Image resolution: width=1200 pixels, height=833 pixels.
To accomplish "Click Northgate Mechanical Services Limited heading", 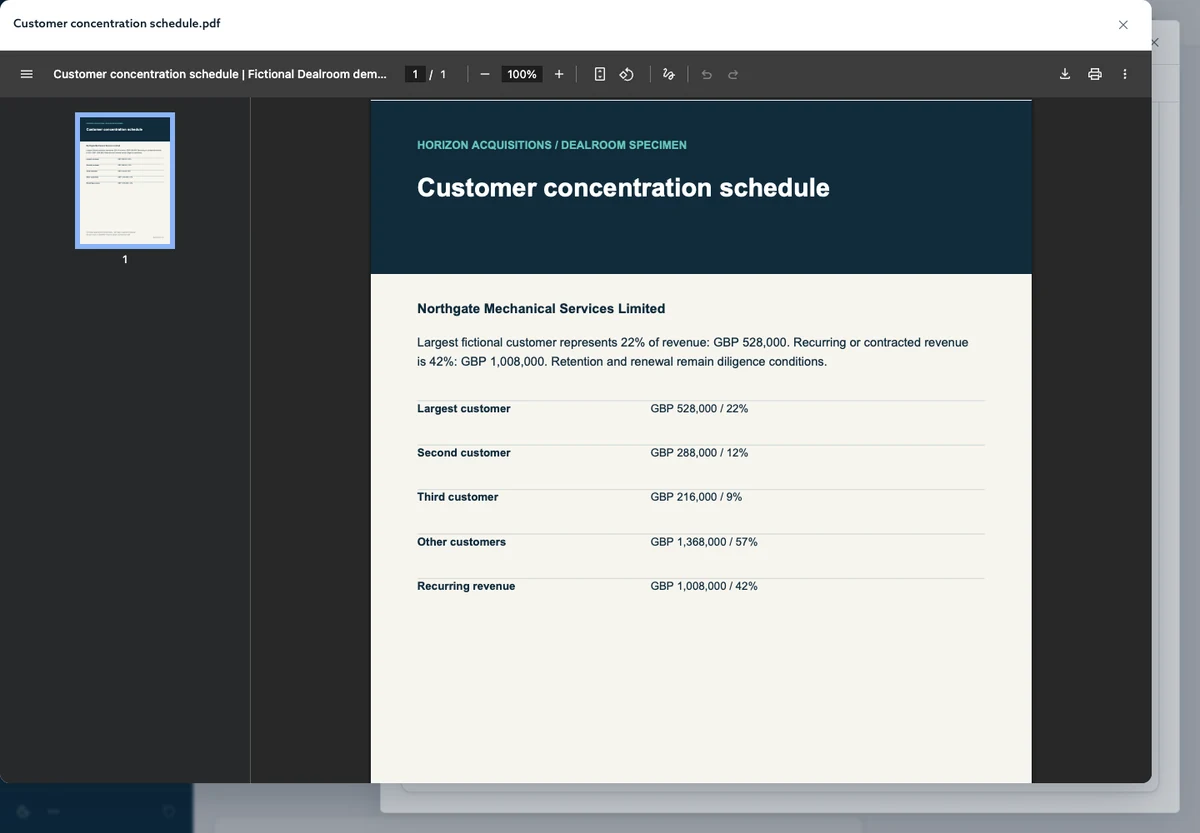I will [541, 309].
